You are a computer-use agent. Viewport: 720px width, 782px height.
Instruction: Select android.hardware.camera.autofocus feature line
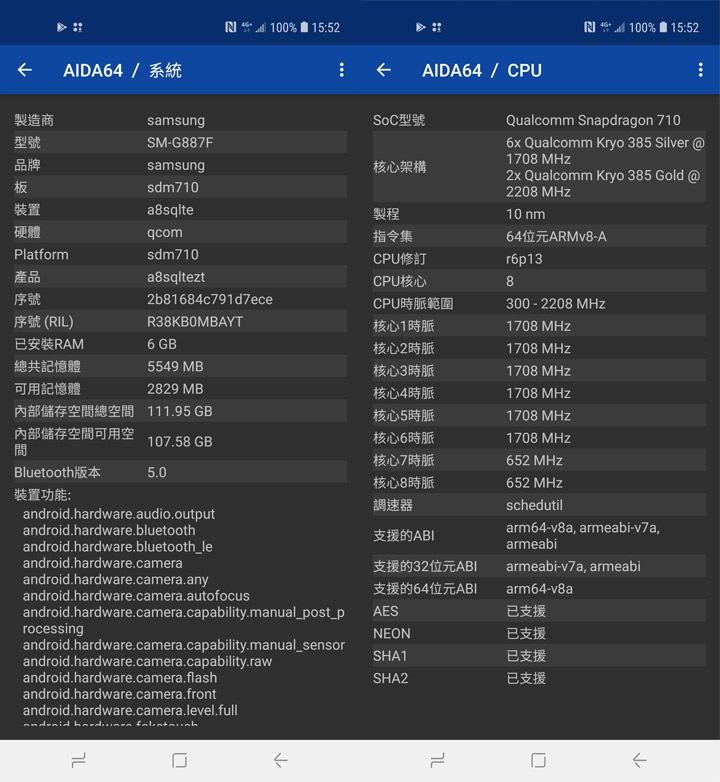(136, 596)
